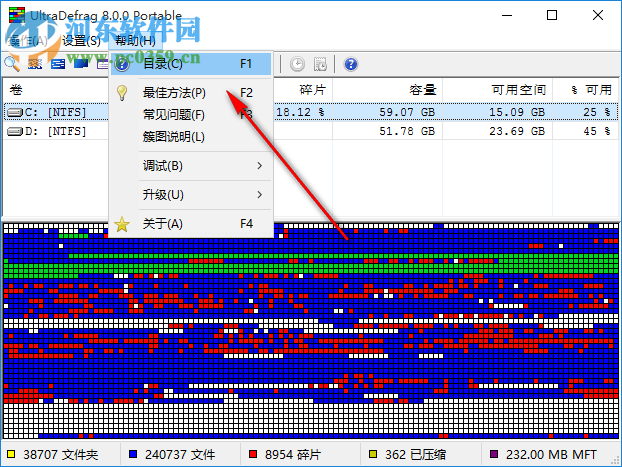Click the 51.78 GB capacity cell

[407, 131]
